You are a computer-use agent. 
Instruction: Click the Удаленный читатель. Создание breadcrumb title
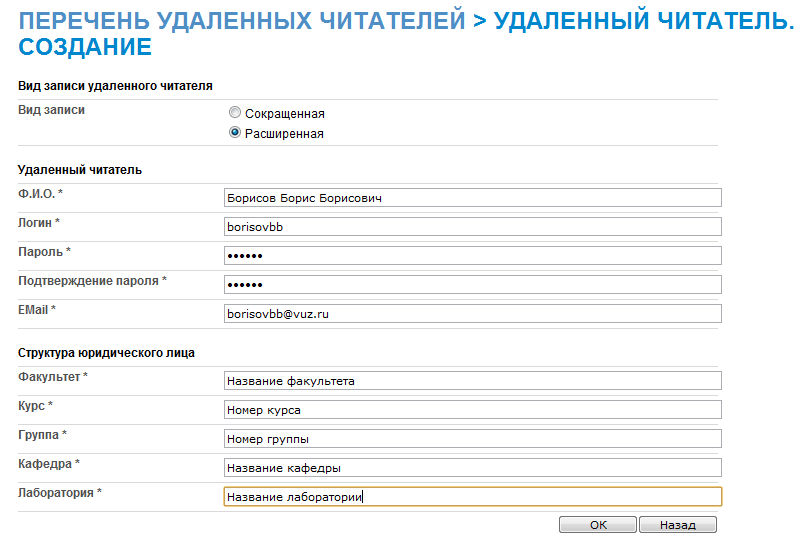[407, 34]
